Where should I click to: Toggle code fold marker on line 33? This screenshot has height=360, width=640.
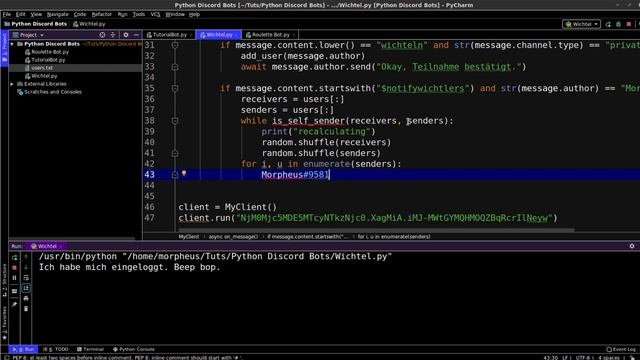click(175, 67)
